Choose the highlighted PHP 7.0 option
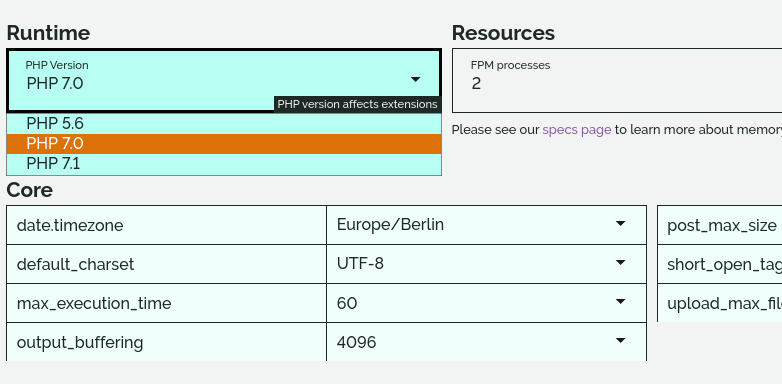This screenshot has width=782, height=384. [x=224, y=144]
